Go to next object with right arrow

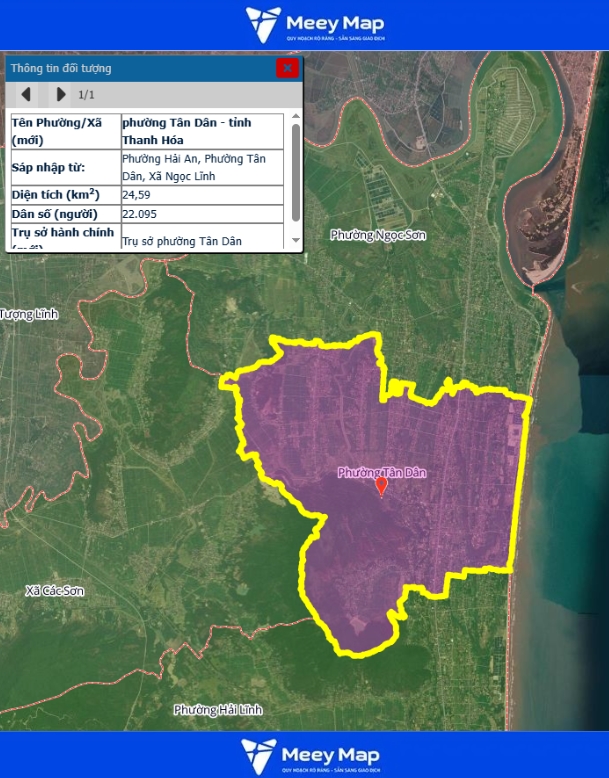(61, 95)
